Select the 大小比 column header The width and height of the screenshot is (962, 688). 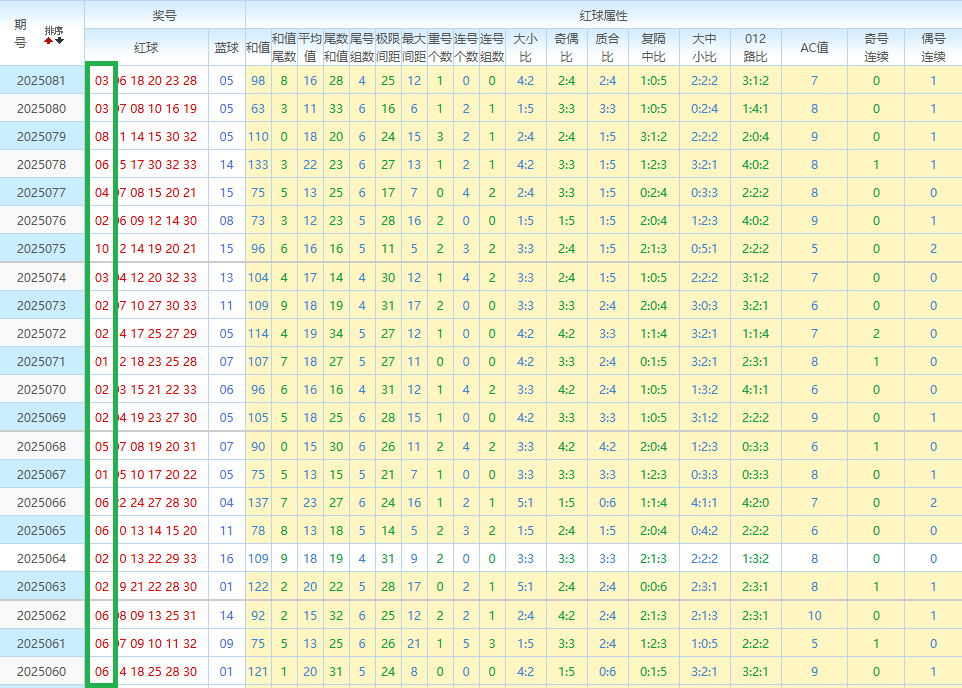coord(525,47)
